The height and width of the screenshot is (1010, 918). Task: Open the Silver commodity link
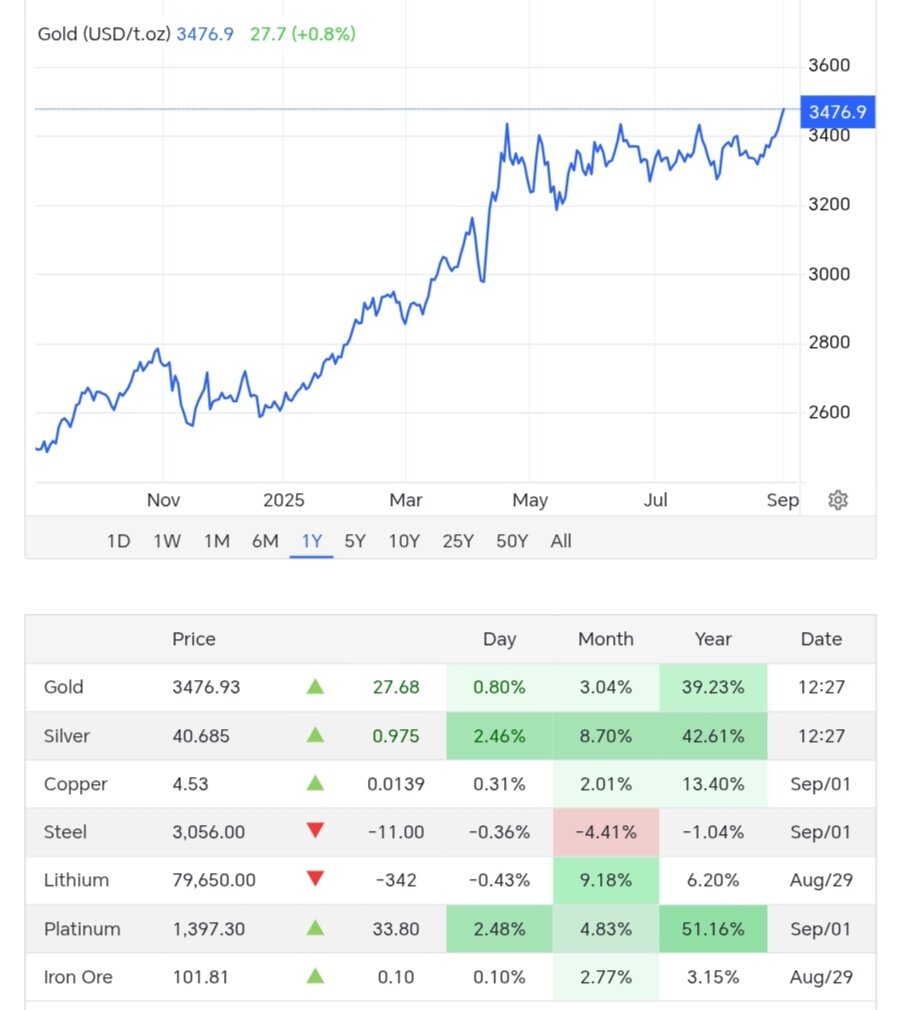pos(67,736)
